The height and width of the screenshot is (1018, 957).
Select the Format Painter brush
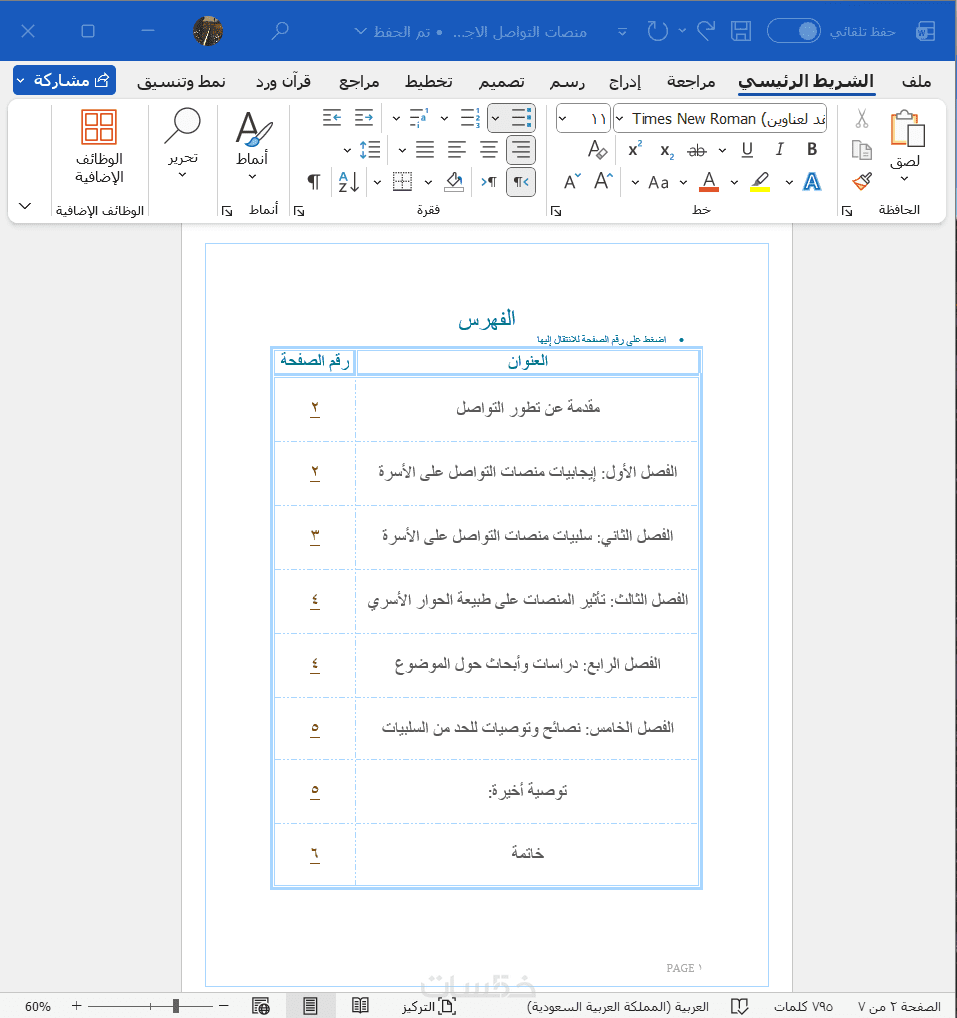click(862, 182)
